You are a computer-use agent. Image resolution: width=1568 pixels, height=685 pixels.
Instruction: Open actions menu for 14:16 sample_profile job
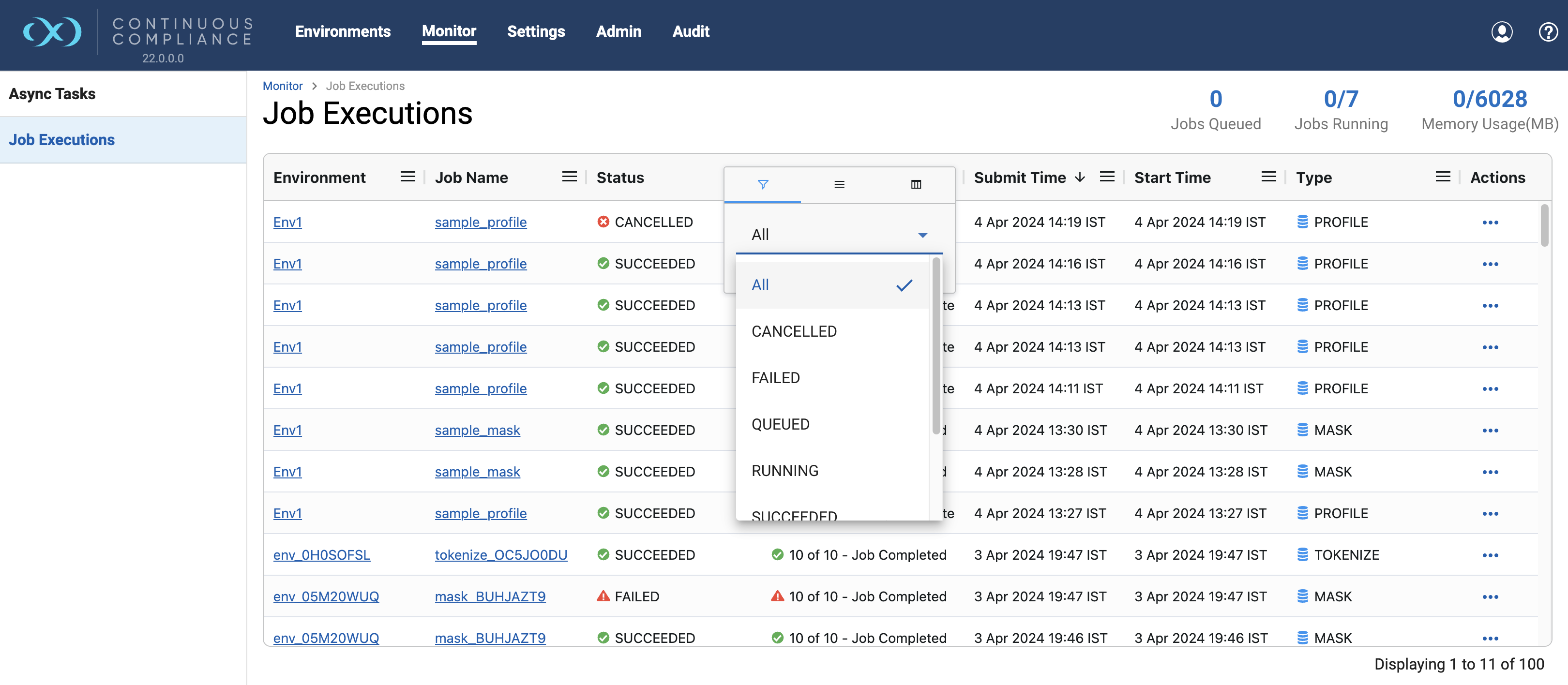[x=1490, y=264]
